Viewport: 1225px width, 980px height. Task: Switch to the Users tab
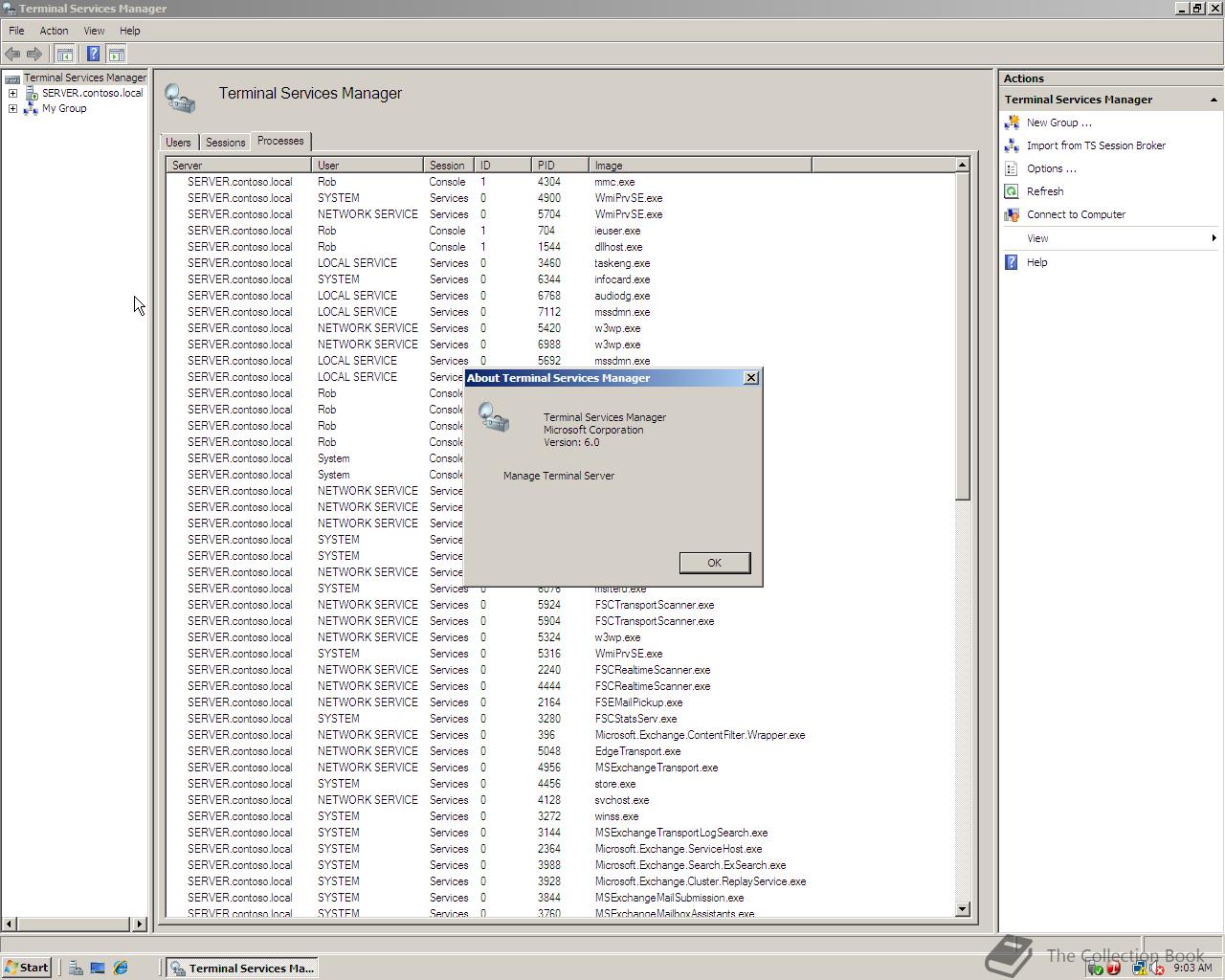point(178,142)
